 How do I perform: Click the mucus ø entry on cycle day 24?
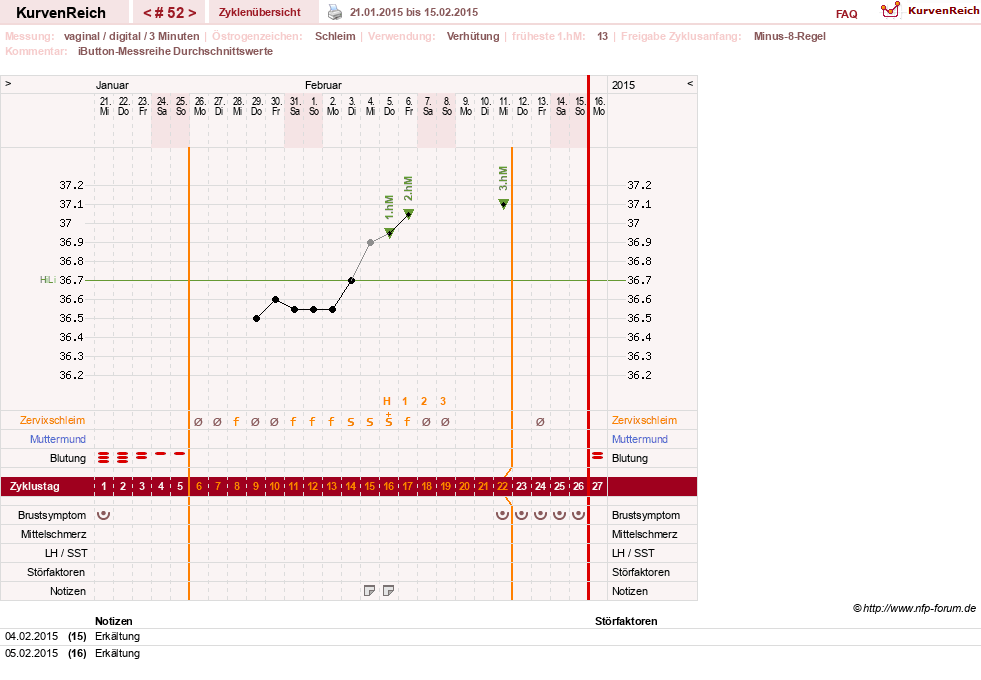click(x=540, y=422)
